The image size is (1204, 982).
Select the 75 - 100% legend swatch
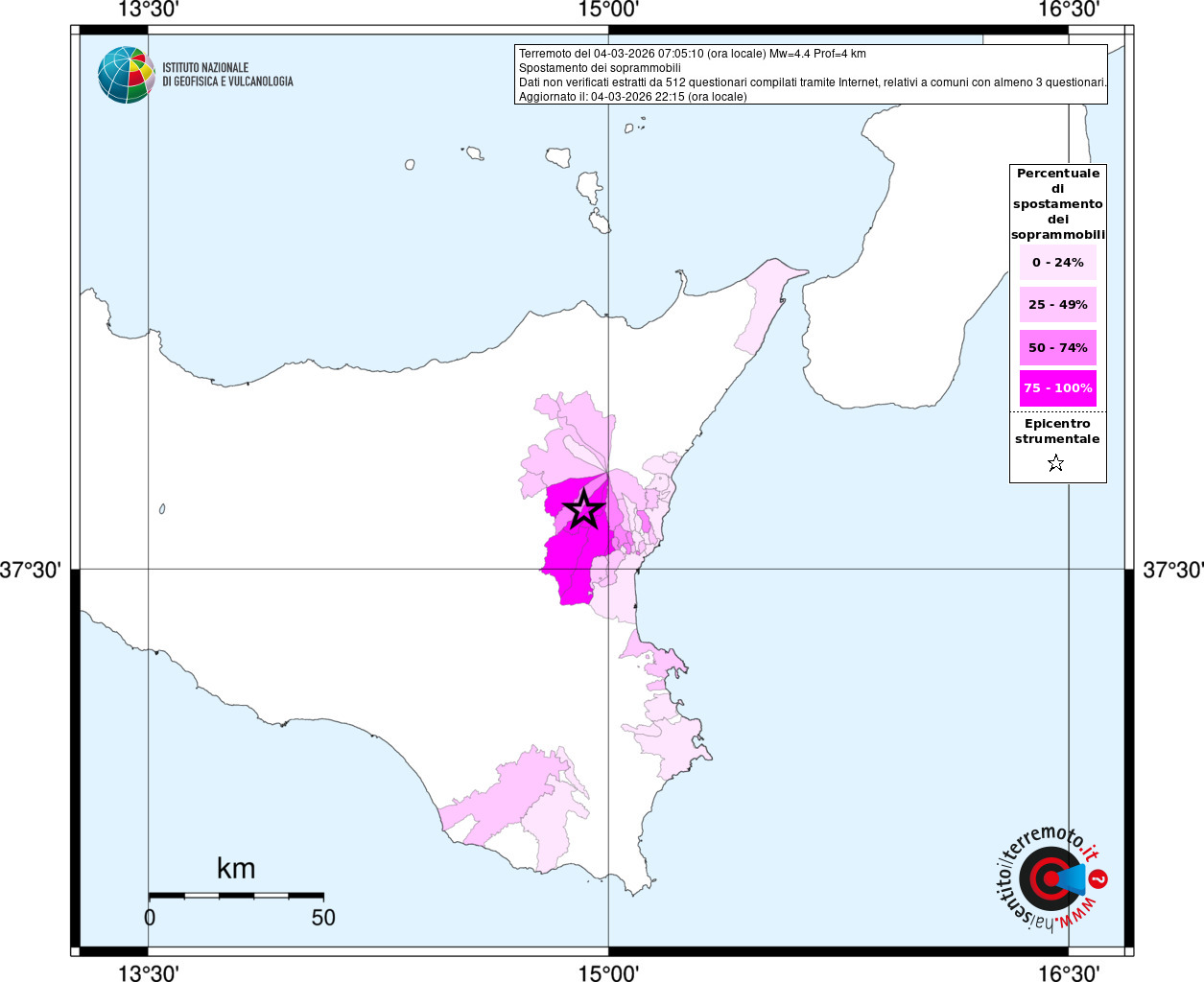(x=1058, y=388)
